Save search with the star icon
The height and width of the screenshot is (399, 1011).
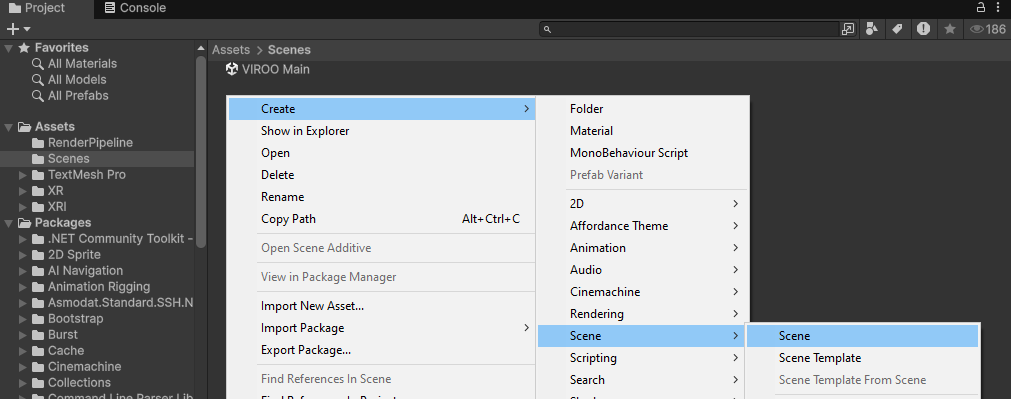tap(950, 29)
